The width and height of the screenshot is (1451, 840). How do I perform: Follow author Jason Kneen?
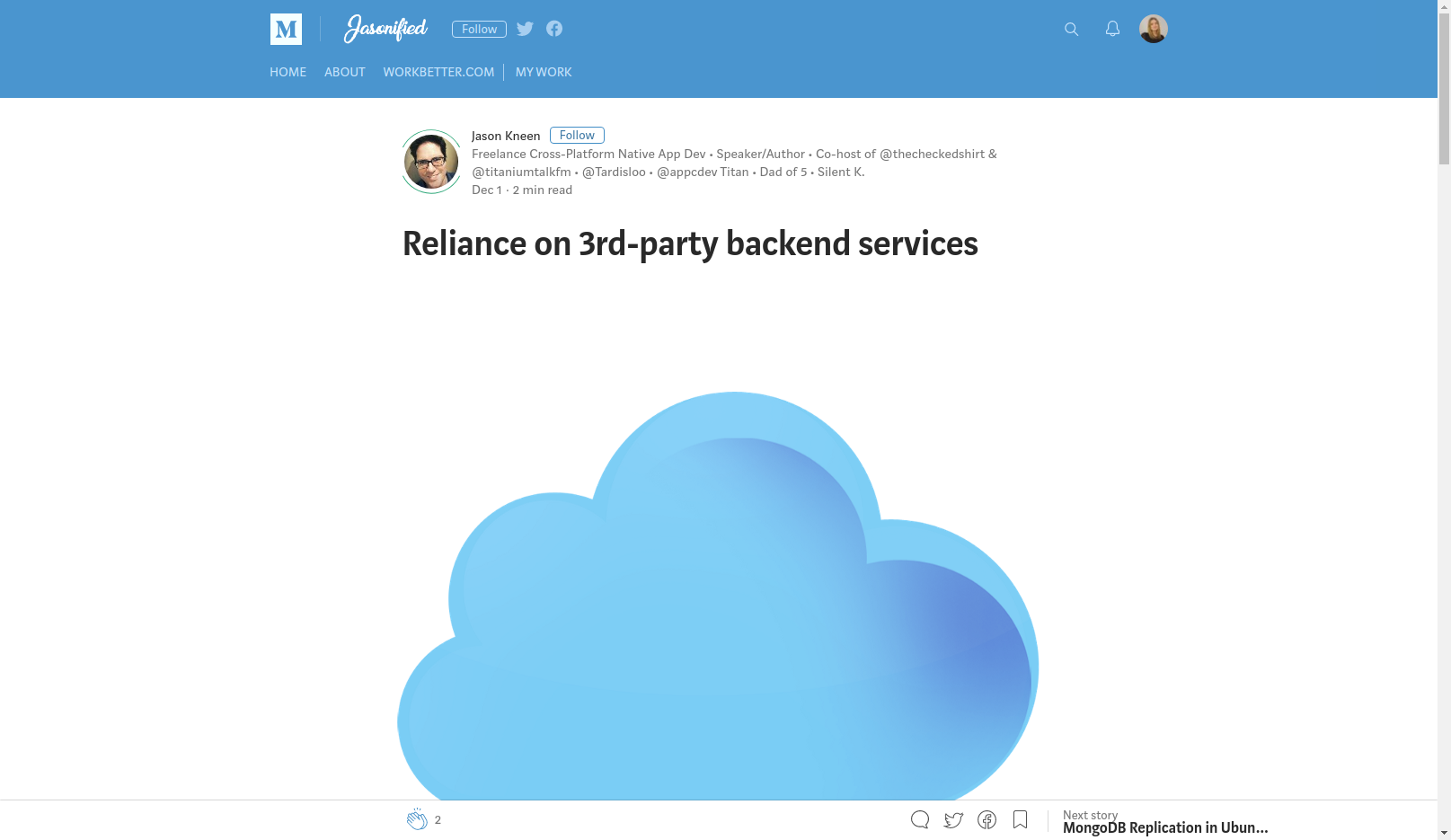point(577,135)
